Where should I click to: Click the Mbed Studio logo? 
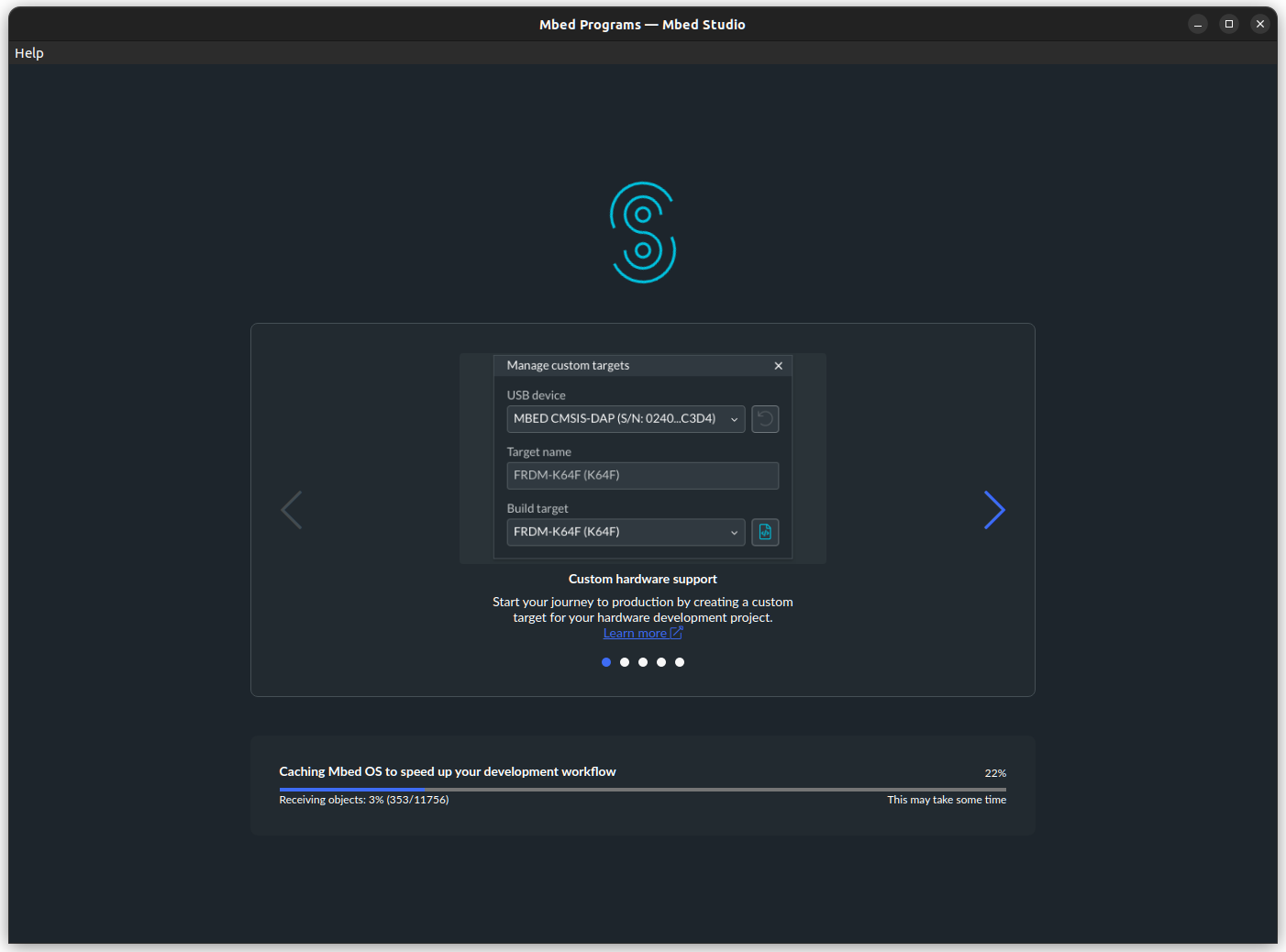(643, 233)
